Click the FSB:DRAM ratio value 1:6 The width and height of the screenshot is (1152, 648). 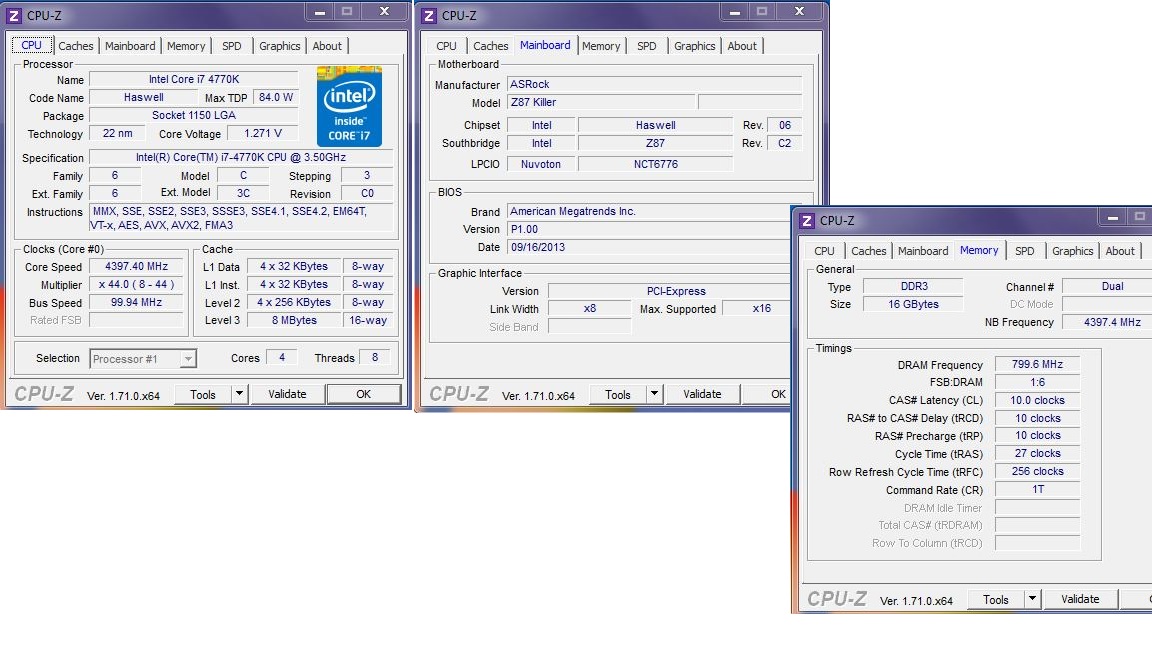pyautogui.click(x=1037, y=382)
